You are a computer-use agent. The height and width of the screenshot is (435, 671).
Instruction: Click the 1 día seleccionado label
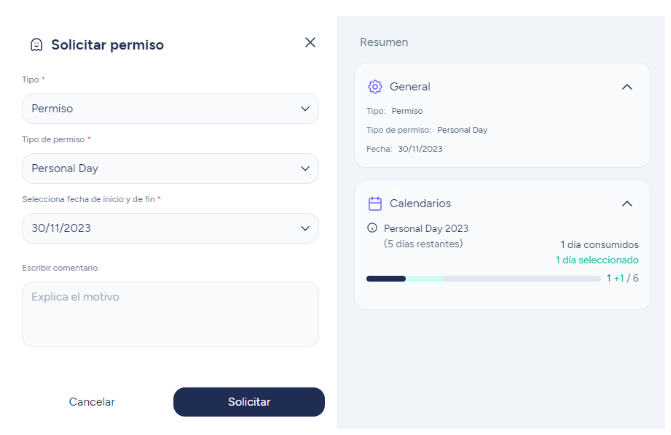point(597,260)
